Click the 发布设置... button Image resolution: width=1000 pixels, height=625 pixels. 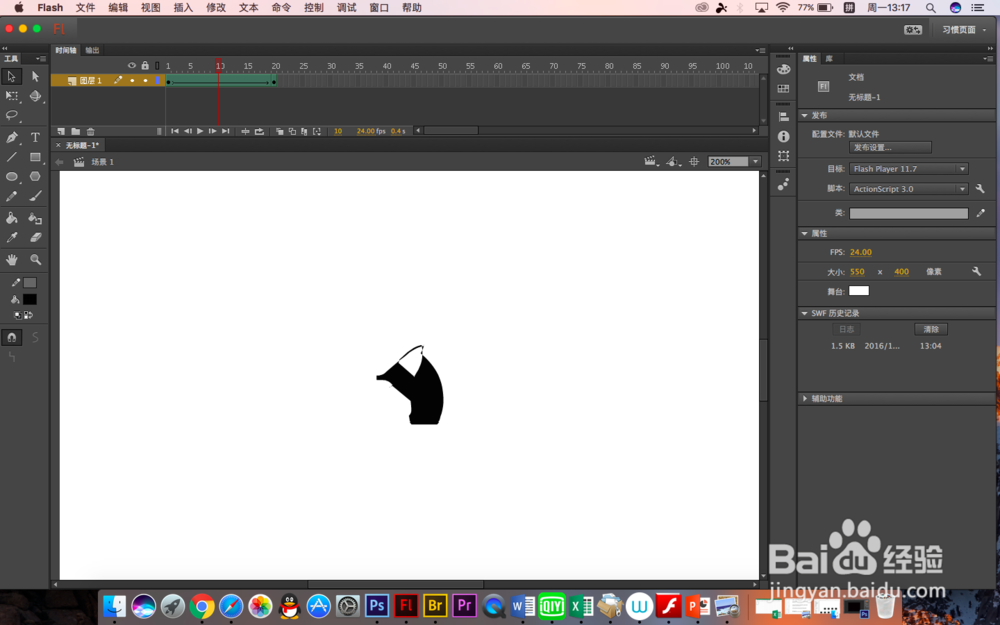pos(890,147)
